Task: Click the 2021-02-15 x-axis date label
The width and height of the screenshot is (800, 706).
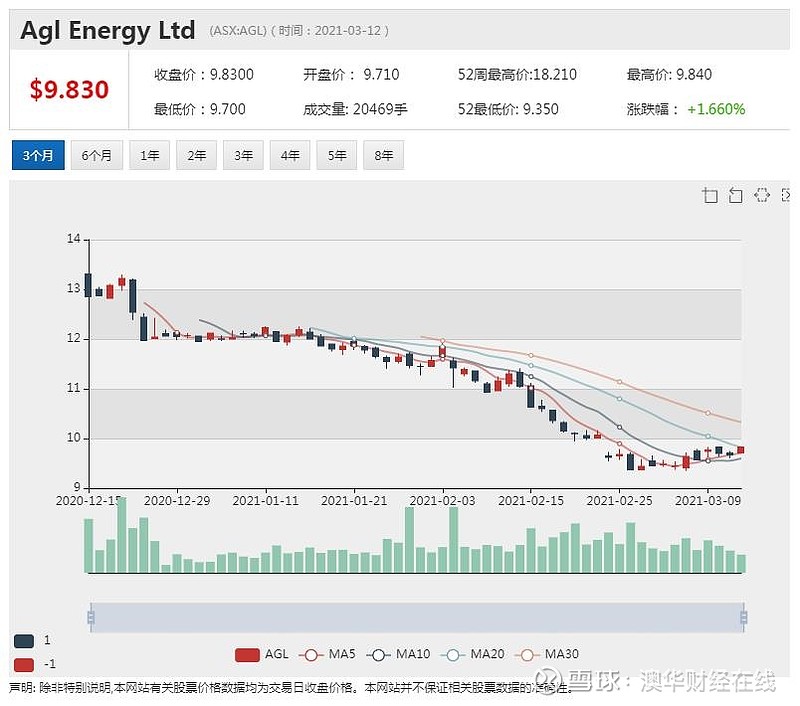Action: pyautogui.click(x=531, y=501)
